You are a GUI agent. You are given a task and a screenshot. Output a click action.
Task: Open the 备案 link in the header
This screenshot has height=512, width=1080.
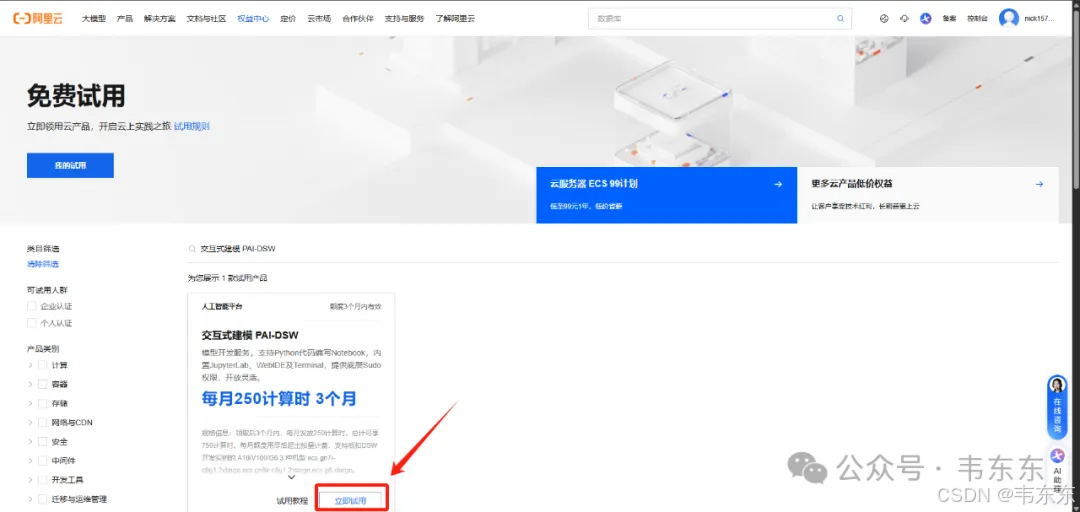949,19
